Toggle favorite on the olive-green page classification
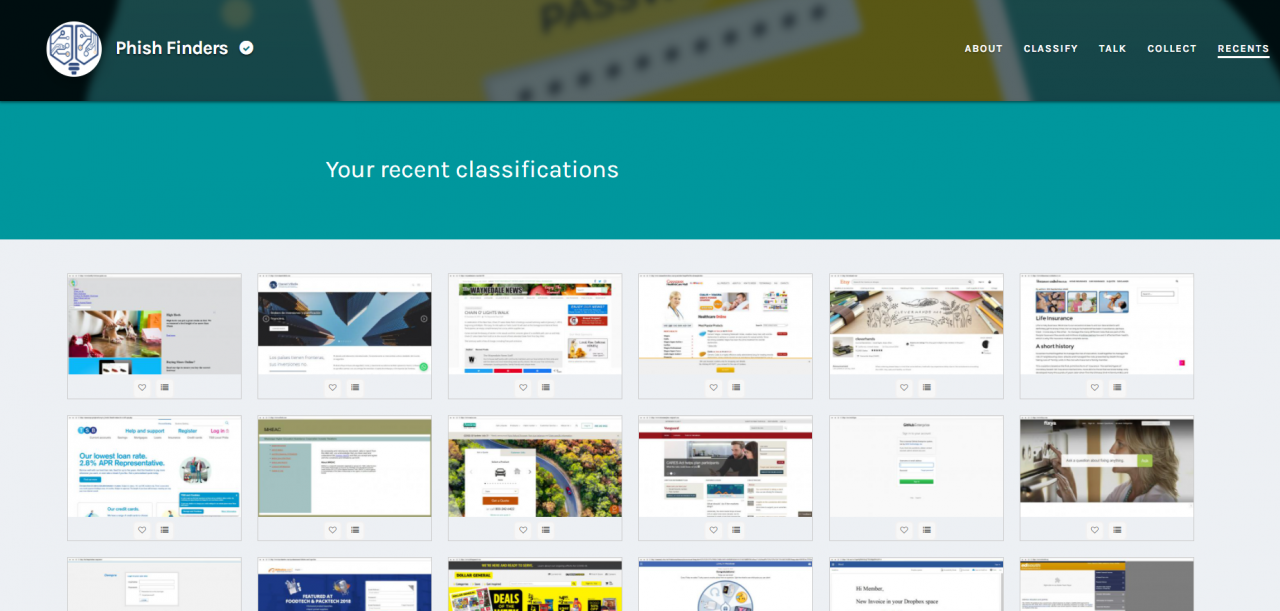Screen dimensions: 1280x611 coord(332,530)
